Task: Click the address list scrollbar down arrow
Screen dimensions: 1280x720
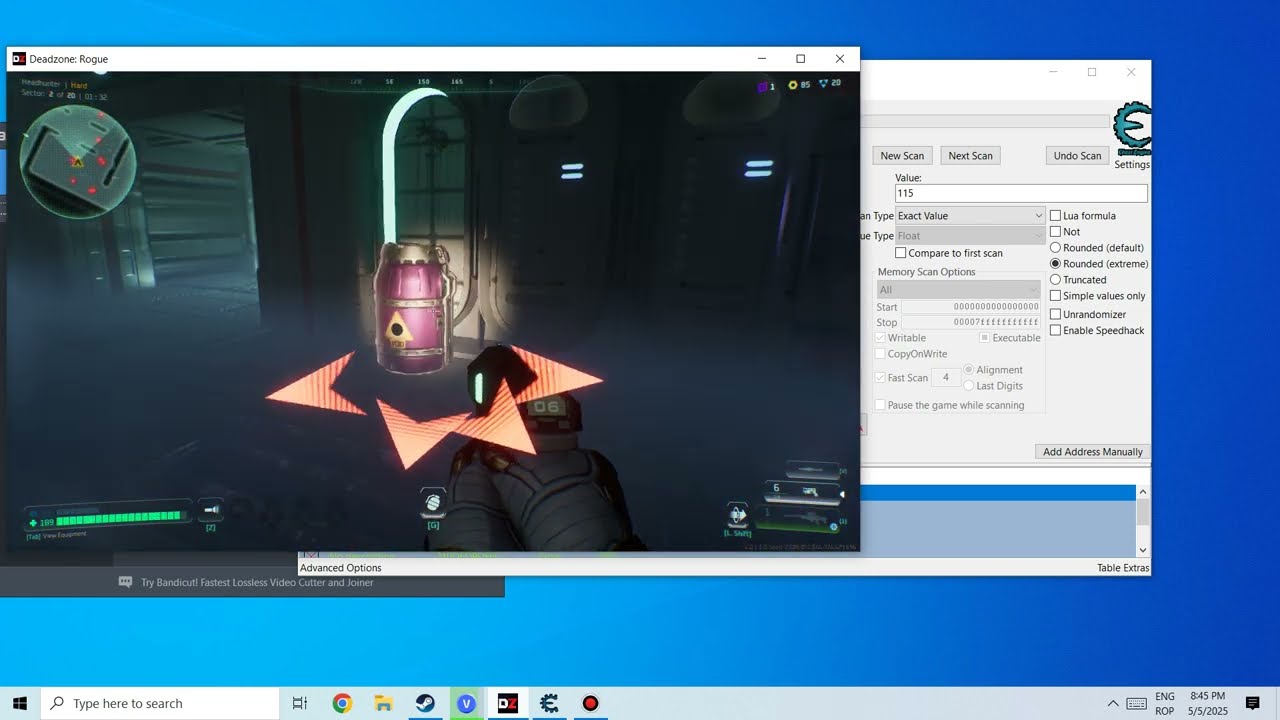Action: 1143,550
